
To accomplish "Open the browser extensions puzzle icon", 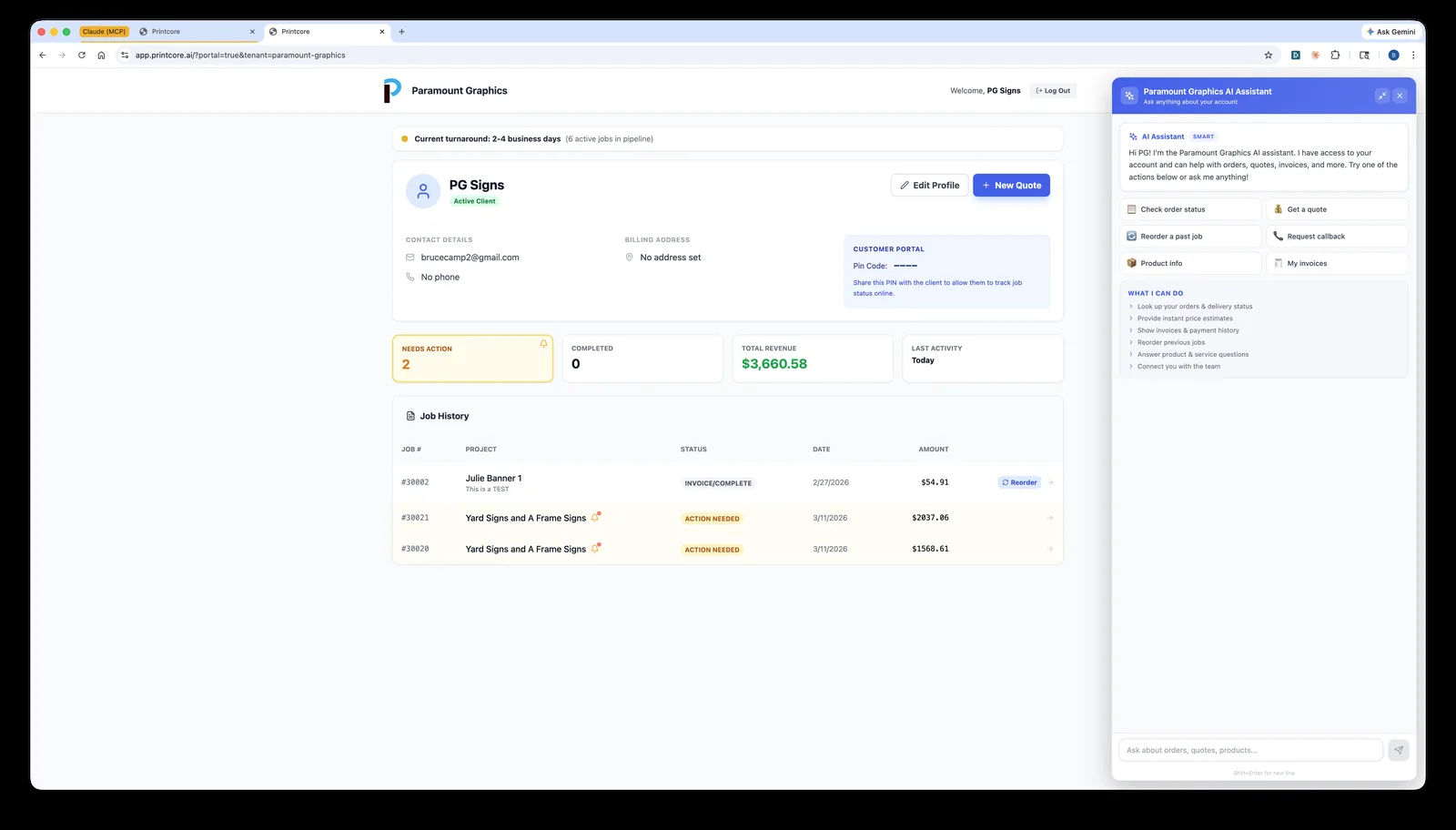I will click(x=1335, y=56).
